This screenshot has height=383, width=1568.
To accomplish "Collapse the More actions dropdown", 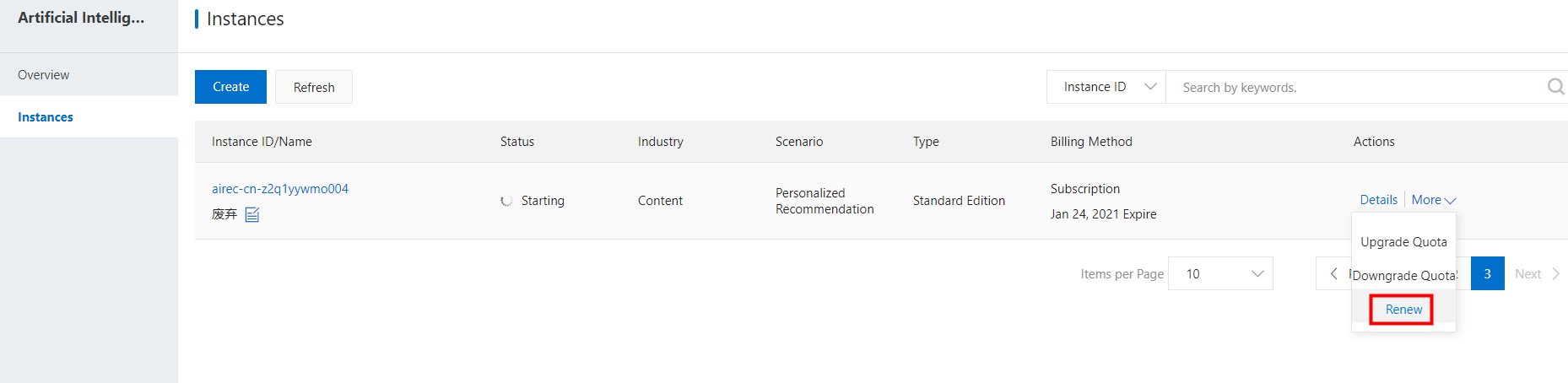I will [x=1434, y=200].
